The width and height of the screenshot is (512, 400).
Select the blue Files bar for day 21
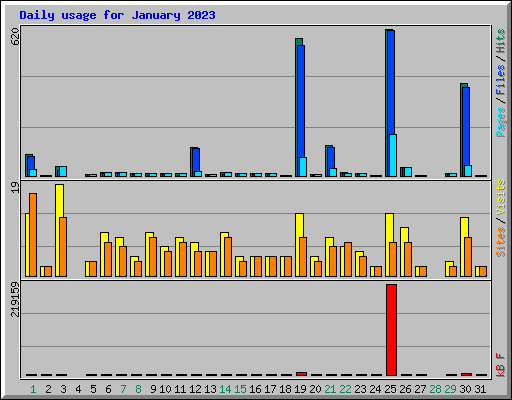tap(331, 158)
